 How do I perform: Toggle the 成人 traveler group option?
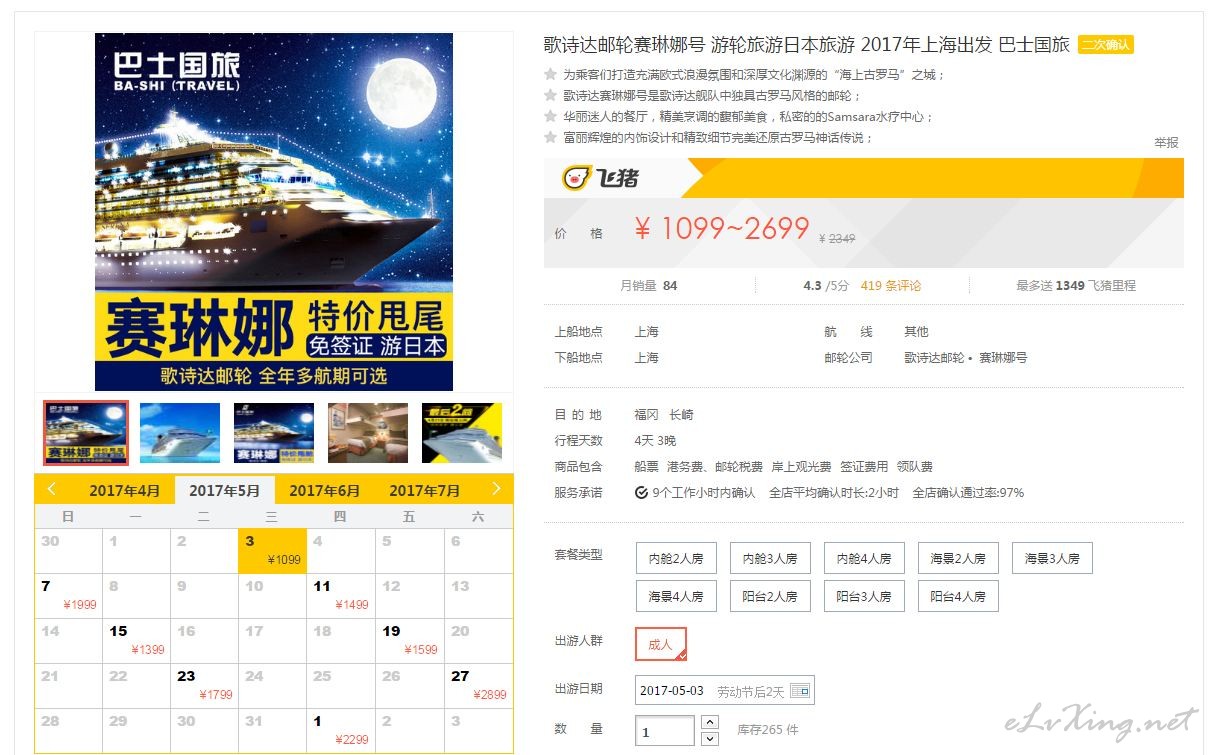click(661, 644)
